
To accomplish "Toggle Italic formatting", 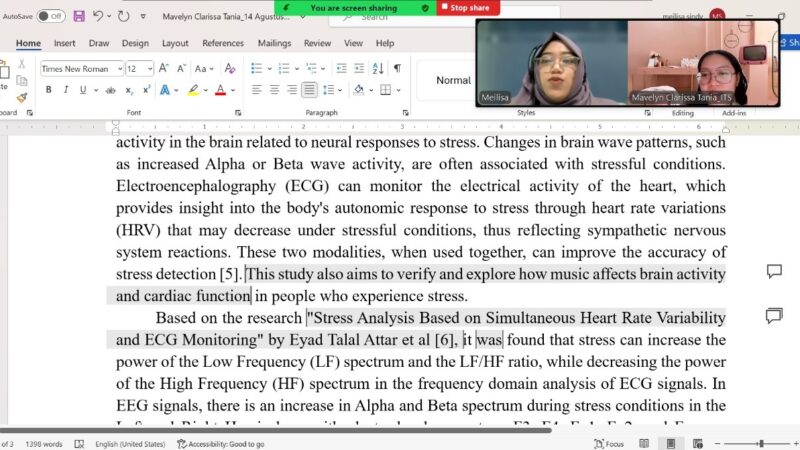I will click(x=65, y=90).
